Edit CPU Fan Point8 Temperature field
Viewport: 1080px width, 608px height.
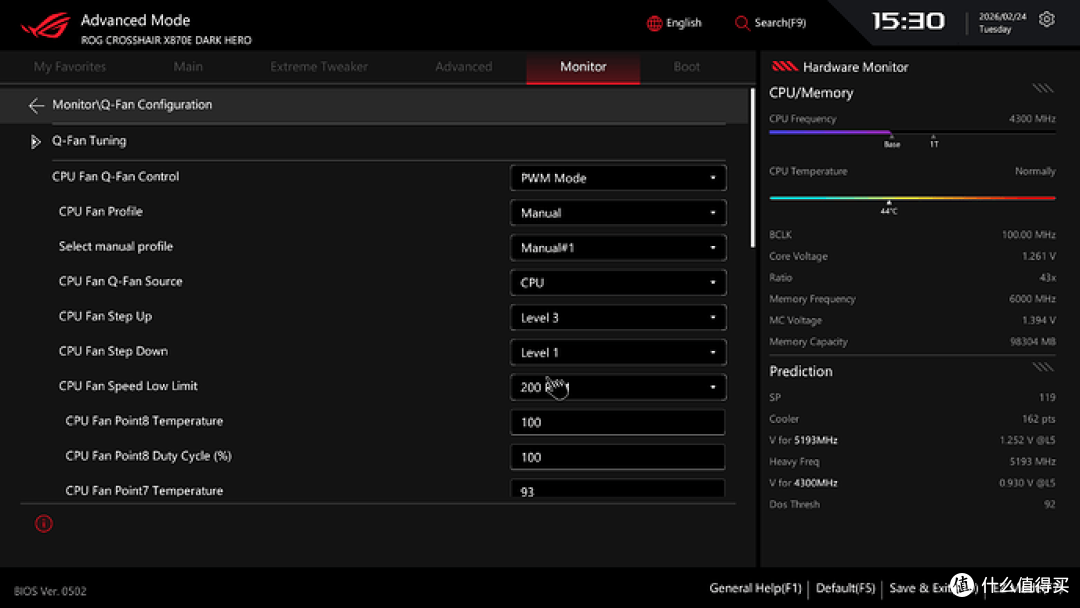tap(618, 422)
